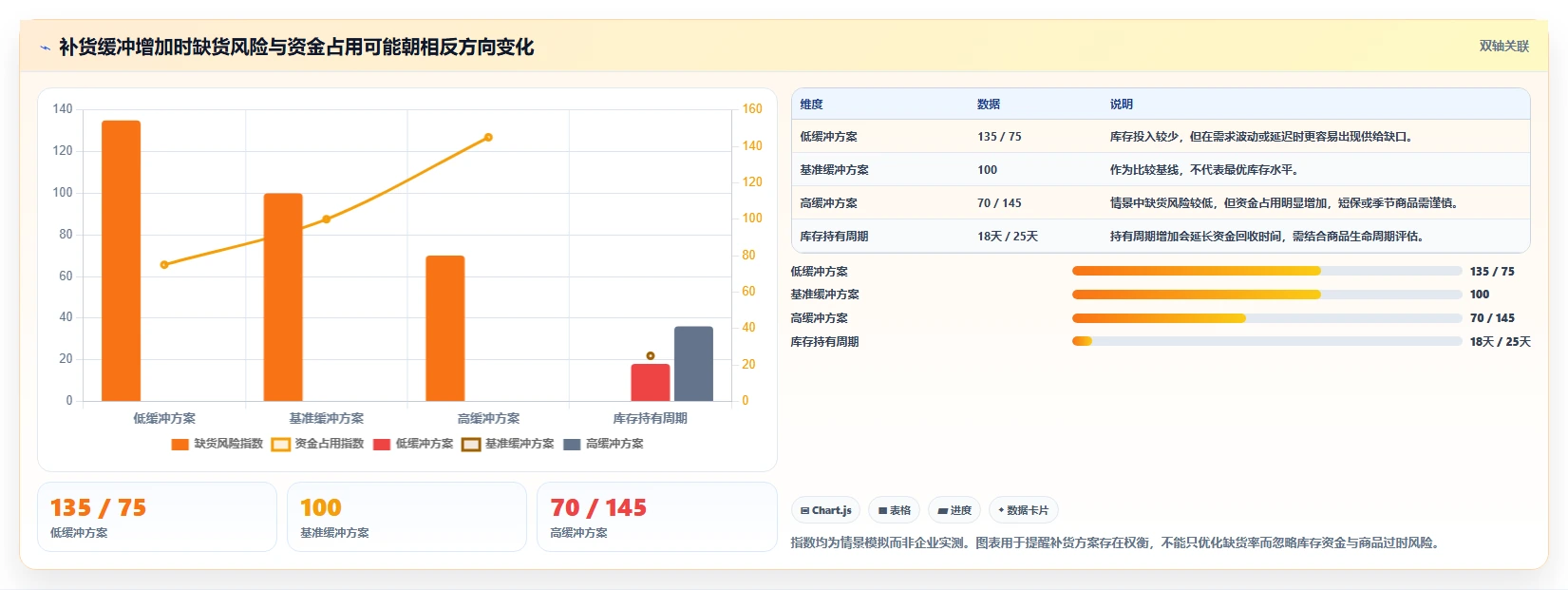Screen dimensions: 1568x590
Task: Select the 基准缓冲方案 table row
Action: click(1161, 170)
